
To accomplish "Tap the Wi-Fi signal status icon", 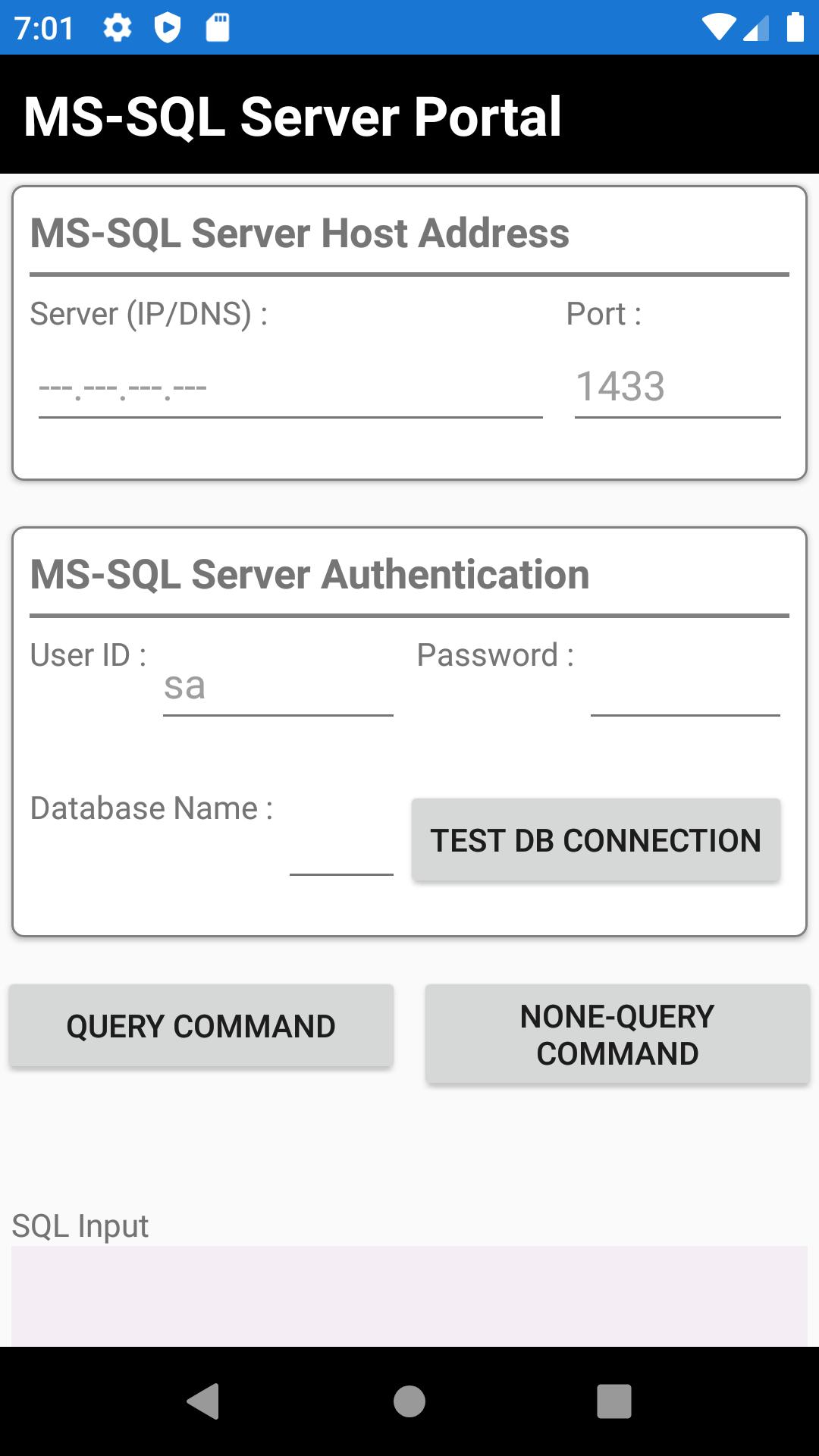I will pyautogui.click(x=717, y=27).
